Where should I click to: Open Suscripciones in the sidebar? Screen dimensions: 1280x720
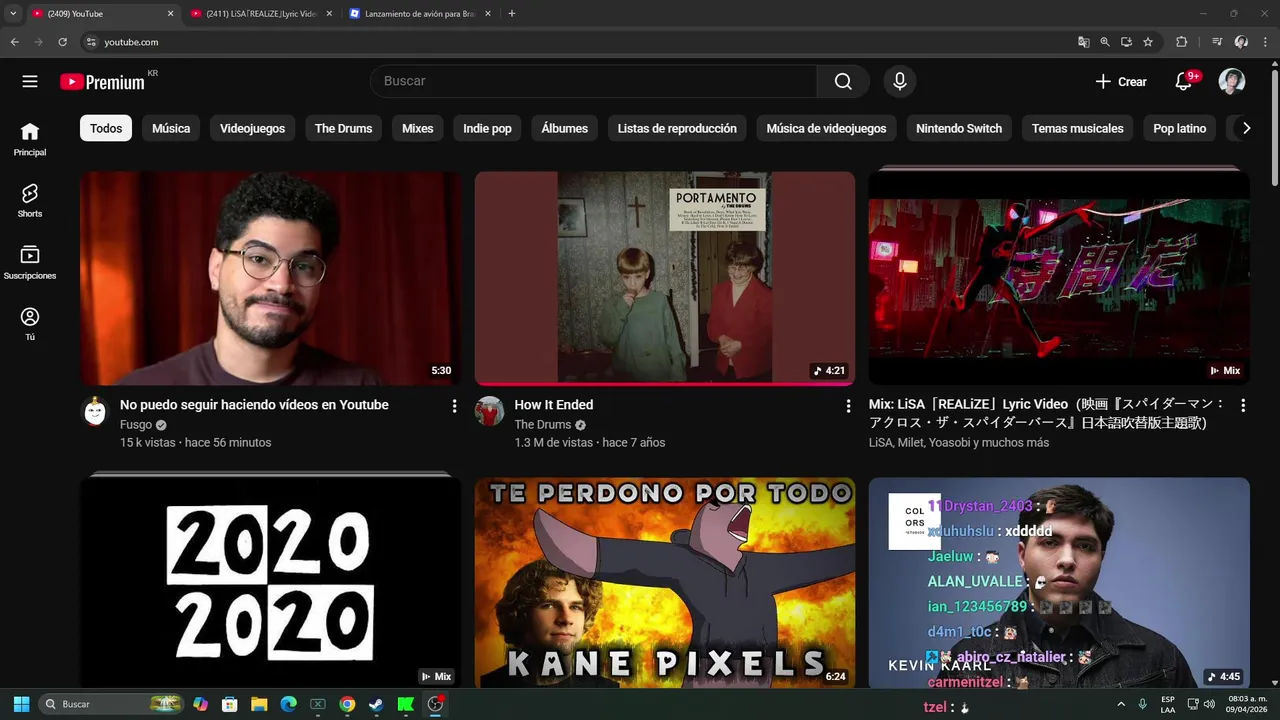[30, 262]
